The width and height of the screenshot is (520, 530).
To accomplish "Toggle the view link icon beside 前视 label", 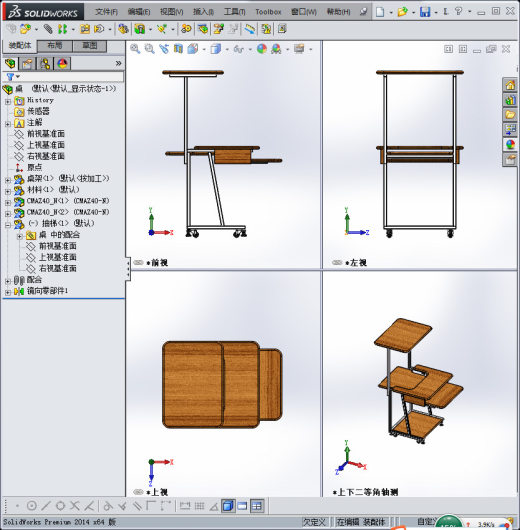I will click(138, 262).
